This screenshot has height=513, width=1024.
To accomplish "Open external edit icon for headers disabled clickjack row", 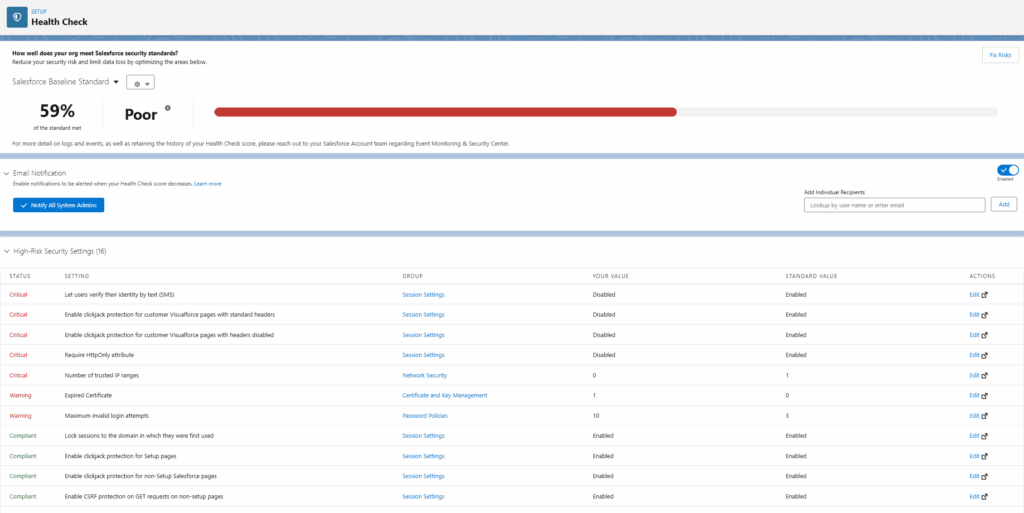I will [984, 335].
